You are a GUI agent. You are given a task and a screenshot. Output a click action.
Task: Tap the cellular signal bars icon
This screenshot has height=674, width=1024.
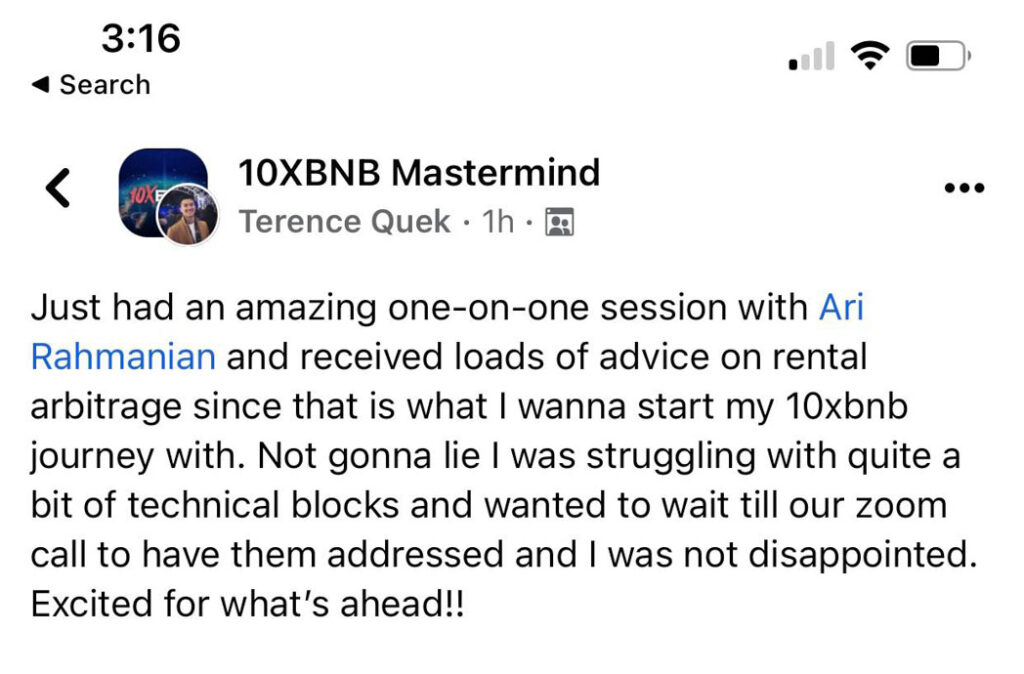[811, 57]
